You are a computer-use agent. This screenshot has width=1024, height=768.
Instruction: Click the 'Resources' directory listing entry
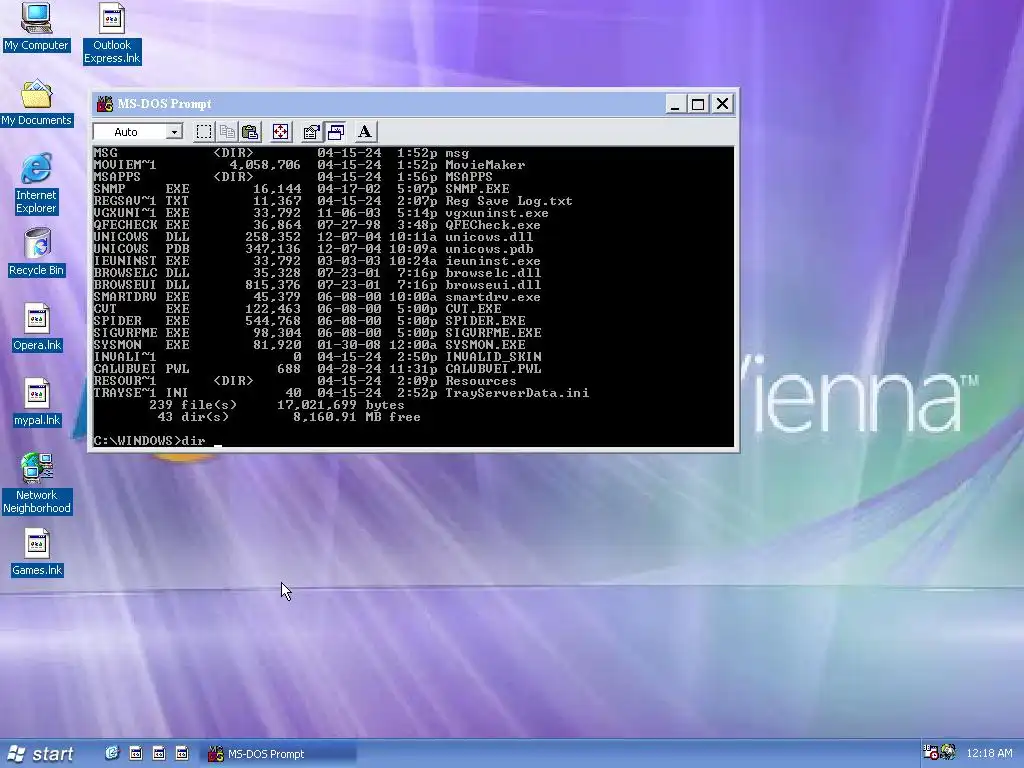[481, 381]
